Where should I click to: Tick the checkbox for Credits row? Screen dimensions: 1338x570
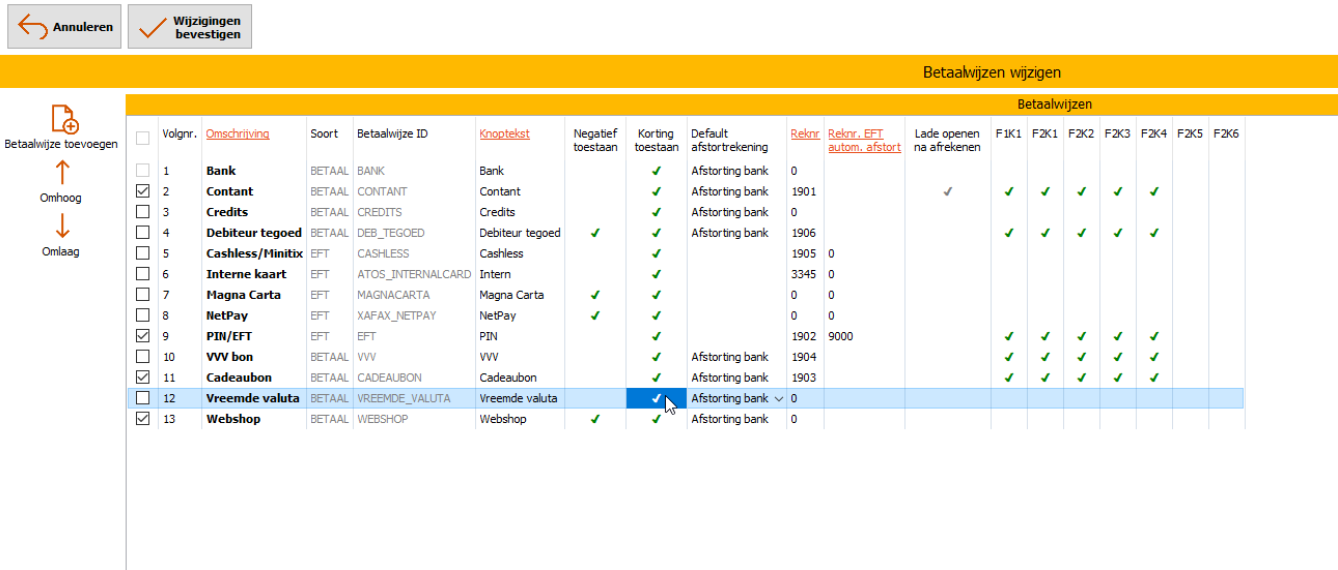click(143, 212)
